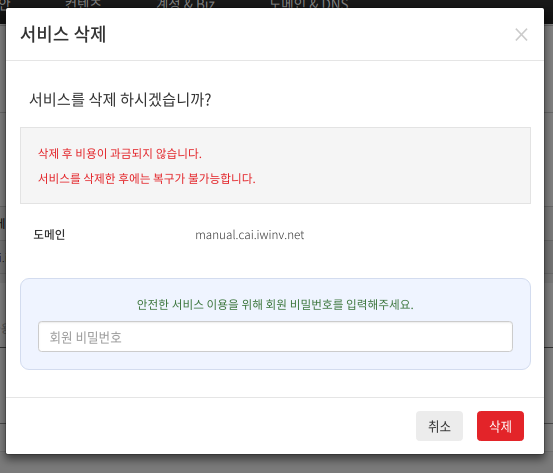
Task: Open the 컨텐츠 menu in top bar
Action: click(x=83, y=4)
